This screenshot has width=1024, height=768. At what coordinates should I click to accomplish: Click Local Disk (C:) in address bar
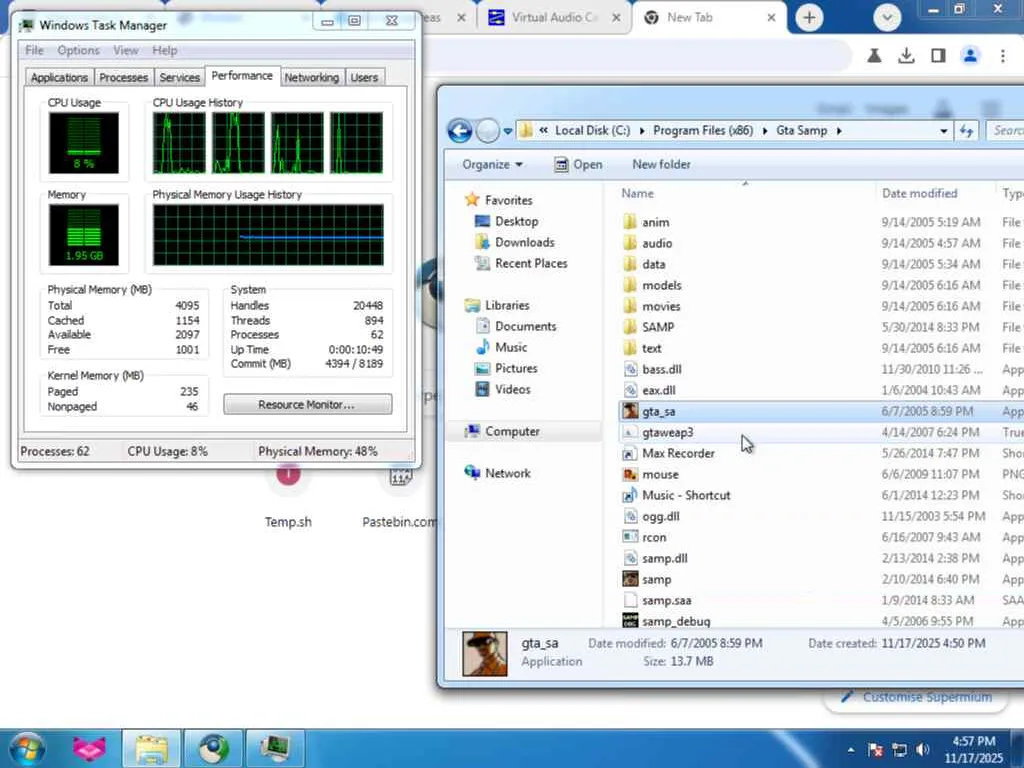point(592,131)
